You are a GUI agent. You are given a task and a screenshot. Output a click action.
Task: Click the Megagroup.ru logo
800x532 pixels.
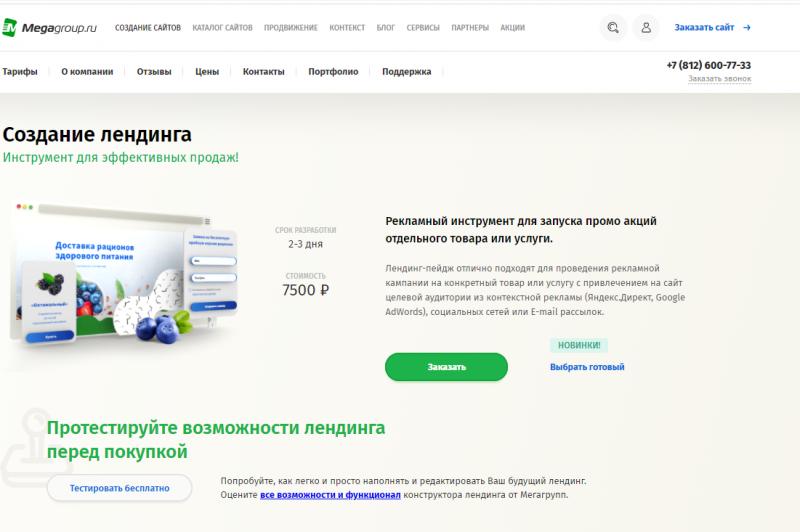(x=49, y=28)
